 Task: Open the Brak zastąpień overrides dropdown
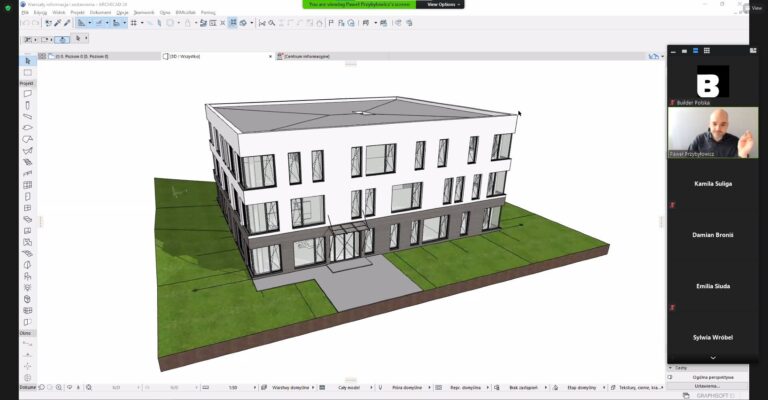tap(523, 387)
